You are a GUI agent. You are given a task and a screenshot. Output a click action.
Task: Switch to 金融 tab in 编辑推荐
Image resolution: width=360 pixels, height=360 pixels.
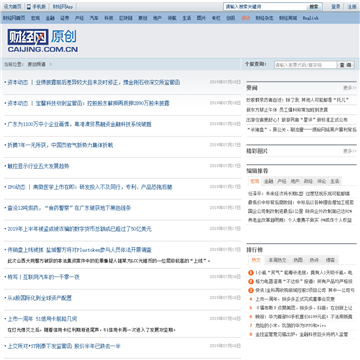(x=269, y=181)
